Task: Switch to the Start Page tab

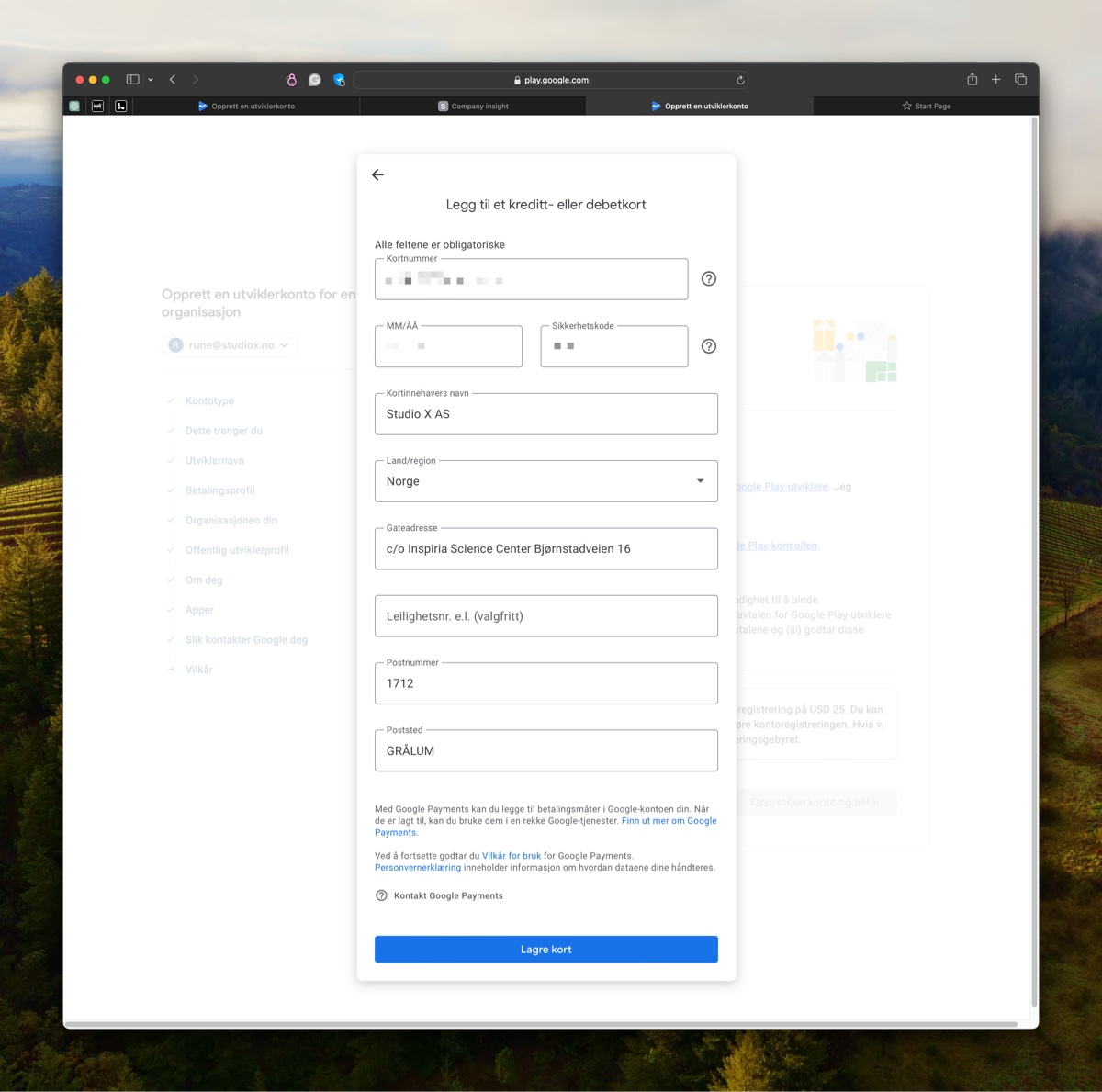Action: coord(926,106)
